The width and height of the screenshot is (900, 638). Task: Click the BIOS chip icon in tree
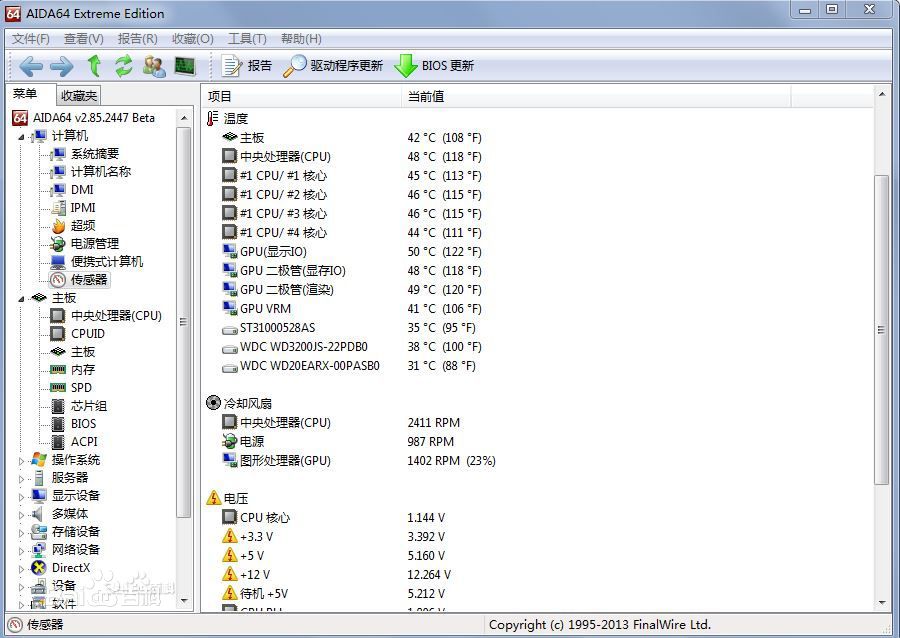[x=58, y=423]
